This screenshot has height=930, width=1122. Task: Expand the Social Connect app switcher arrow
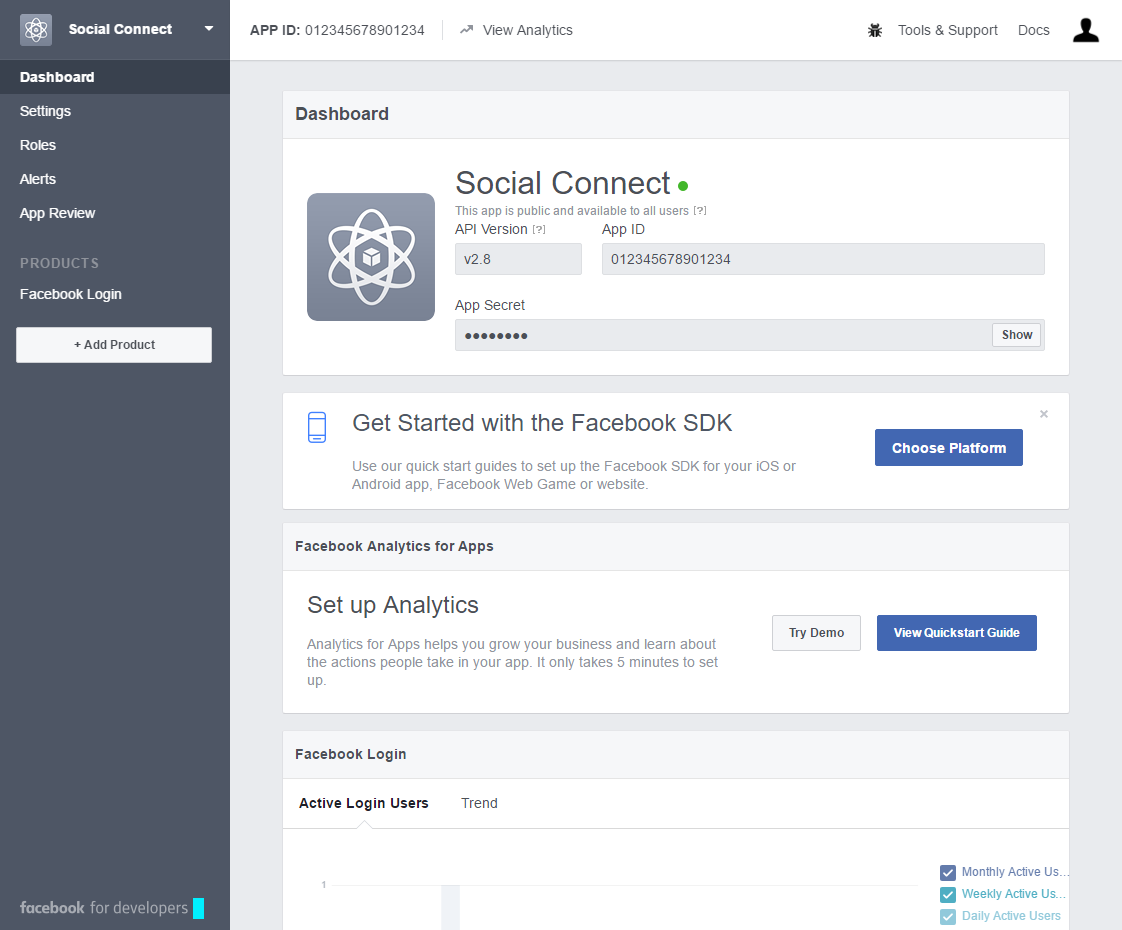[x=209, y=29]
